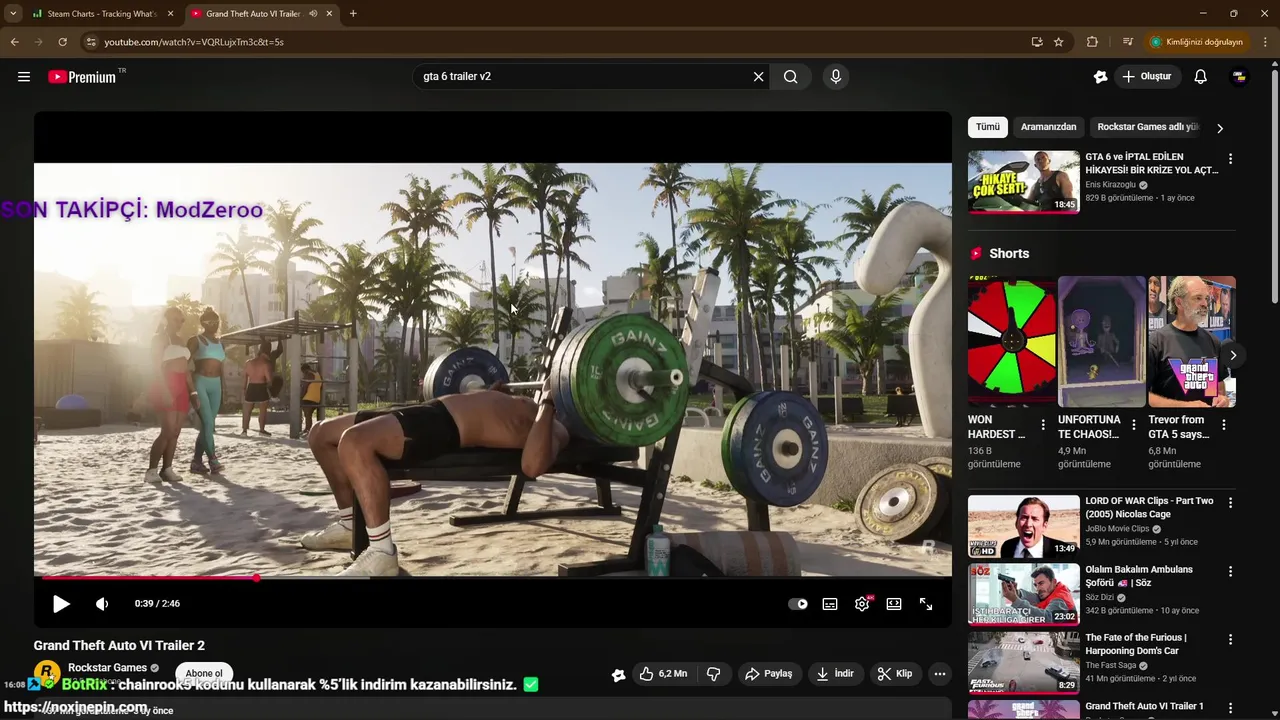Show the next Shorts with arrow
The width and height of the screenshot is (1280, 720).
(x=1233, y=355)
